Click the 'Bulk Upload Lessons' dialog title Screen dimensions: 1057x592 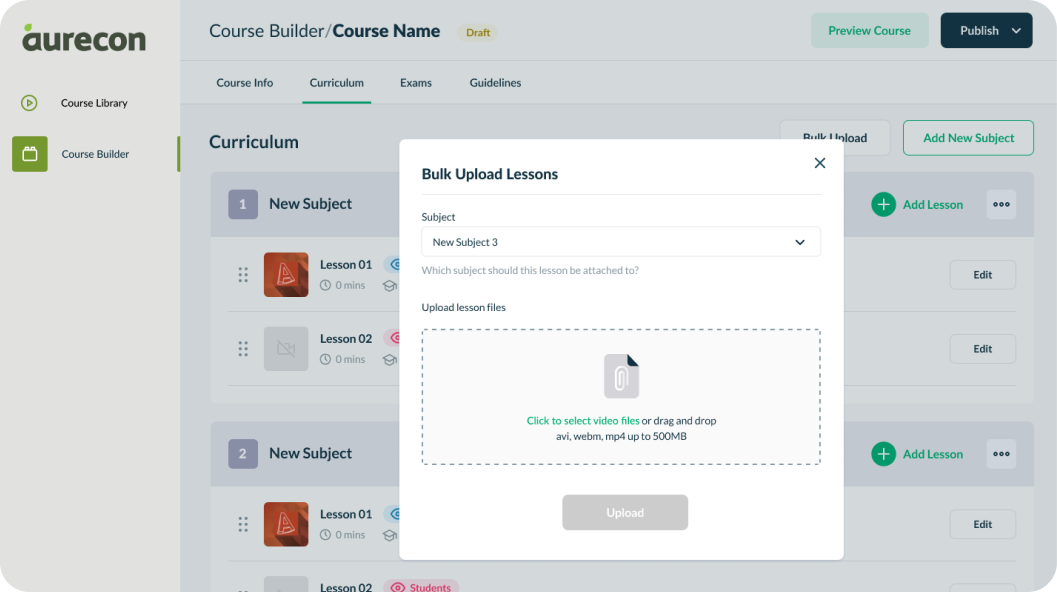click(490, 174)
